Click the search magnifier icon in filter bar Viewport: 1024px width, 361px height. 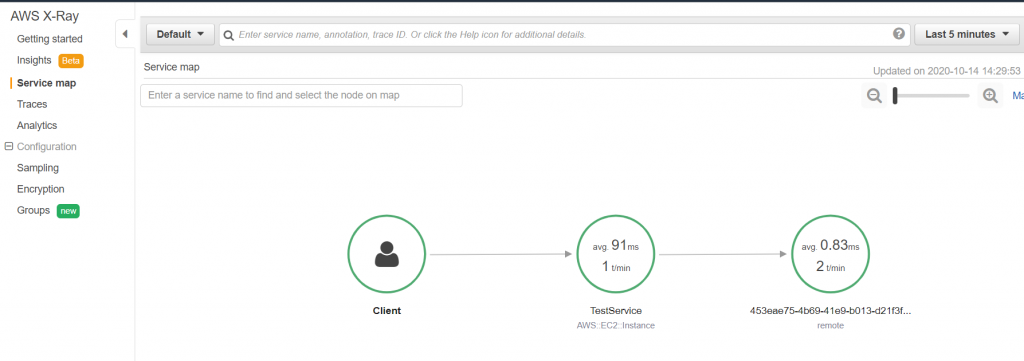tap(229, 35)
